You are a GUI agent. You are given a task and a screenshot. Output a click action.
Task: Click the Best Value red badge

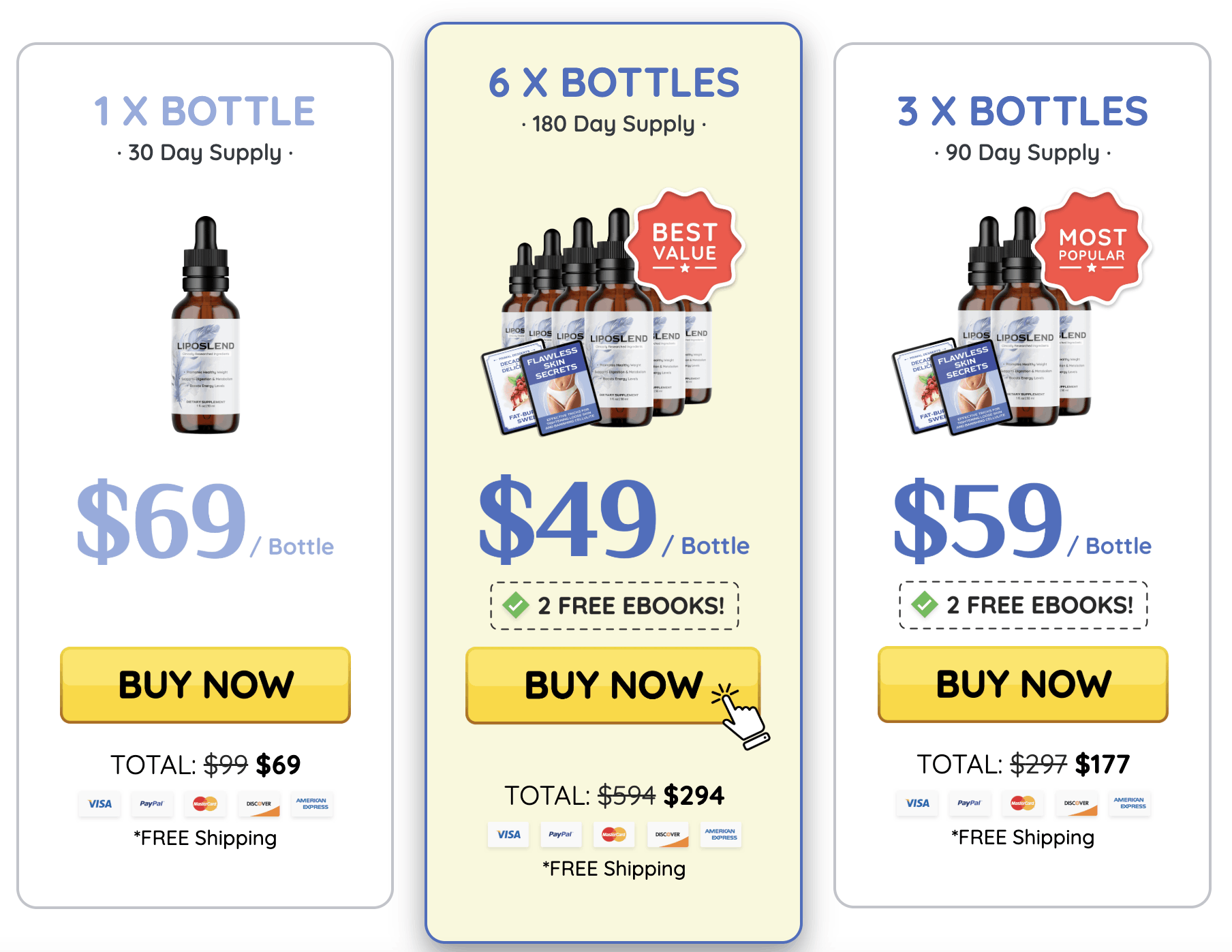(685, 246)
